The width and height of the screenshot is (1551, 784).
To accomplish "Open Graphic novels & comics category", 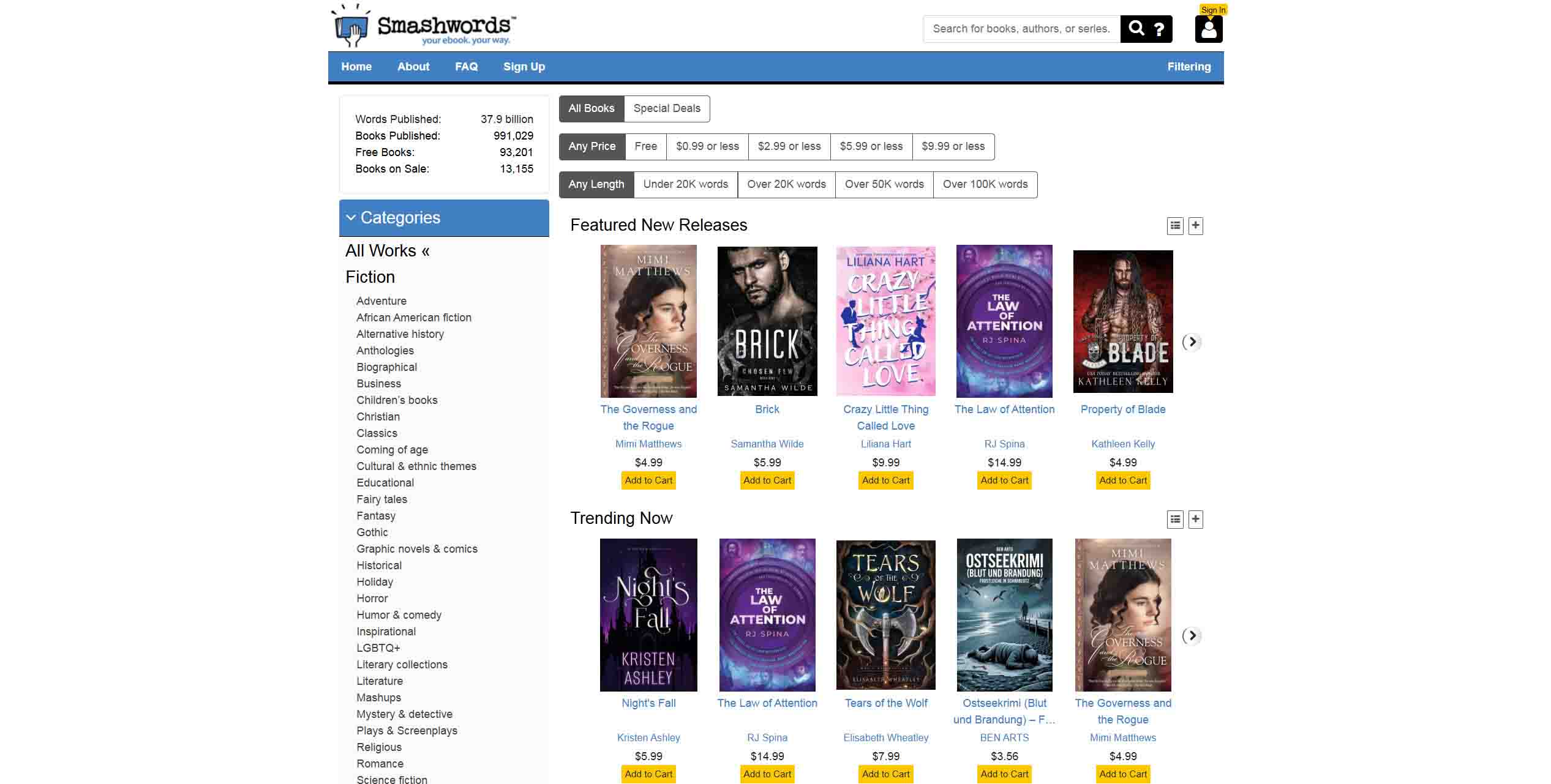I will (417, 549).
